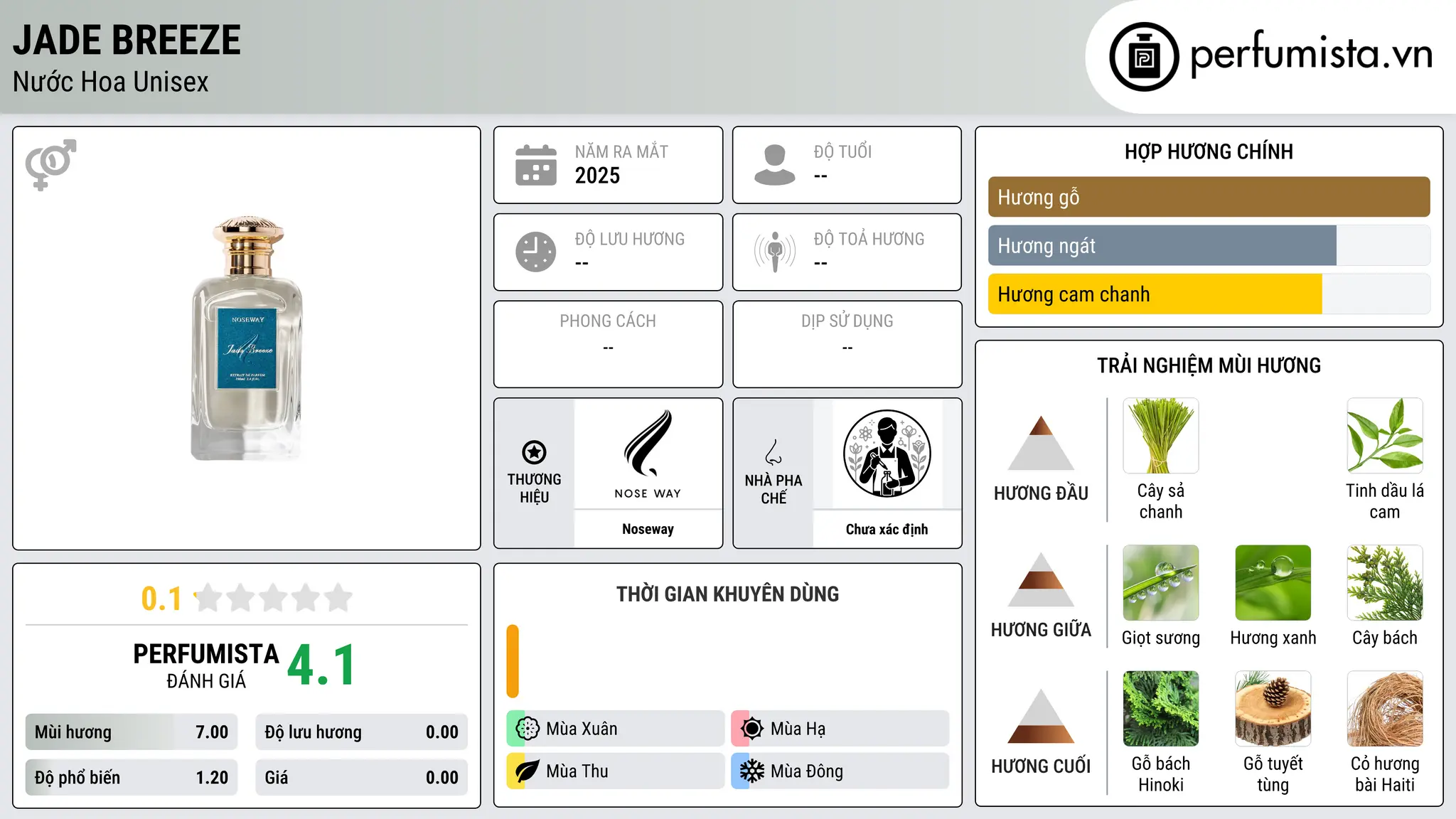
Task: Click the Hương đầu pyramid icon
Action: [1041, 443]
